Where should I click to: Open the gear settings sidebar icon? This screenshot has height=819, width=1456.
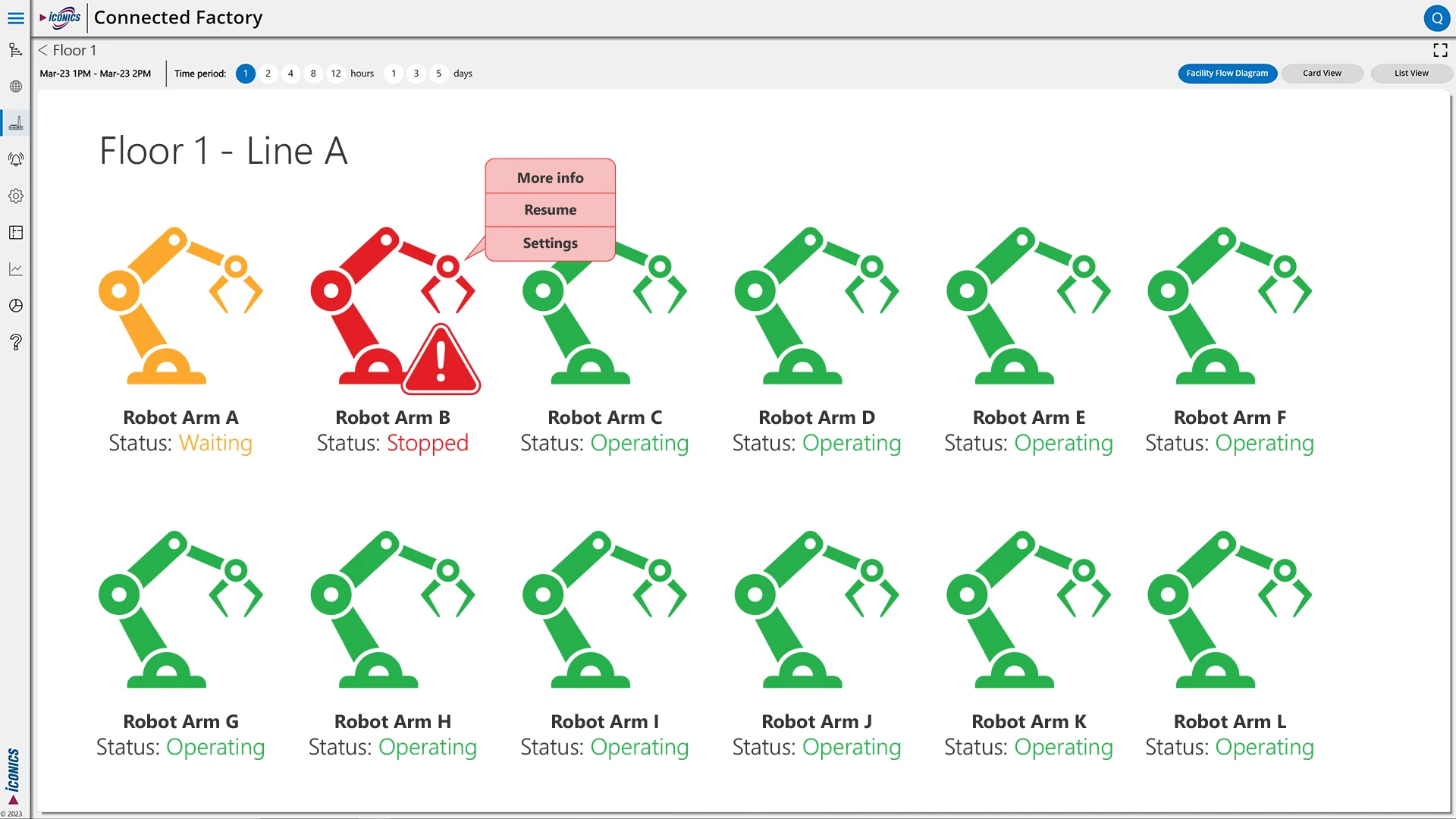click(x=15, y=196)
